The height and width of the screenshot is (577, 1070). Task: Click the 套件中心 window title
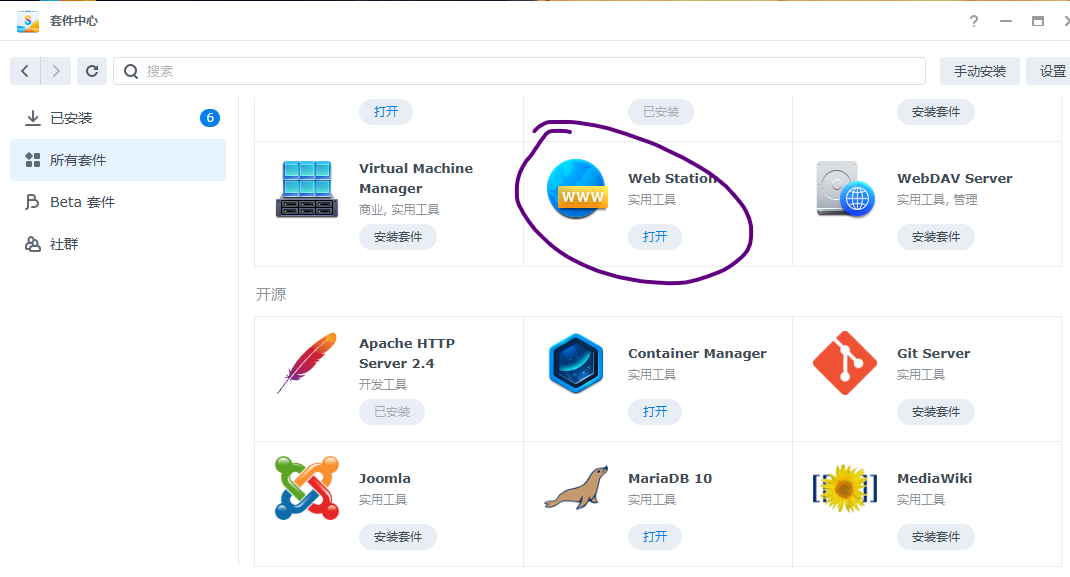(x=74, y=21)
